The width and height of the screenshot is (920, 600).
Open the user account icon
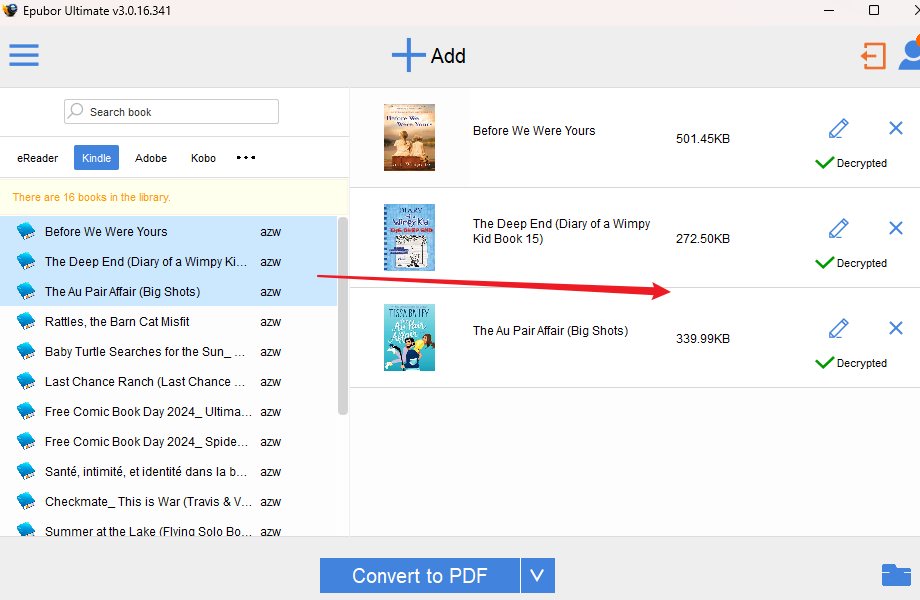[909, 54]
